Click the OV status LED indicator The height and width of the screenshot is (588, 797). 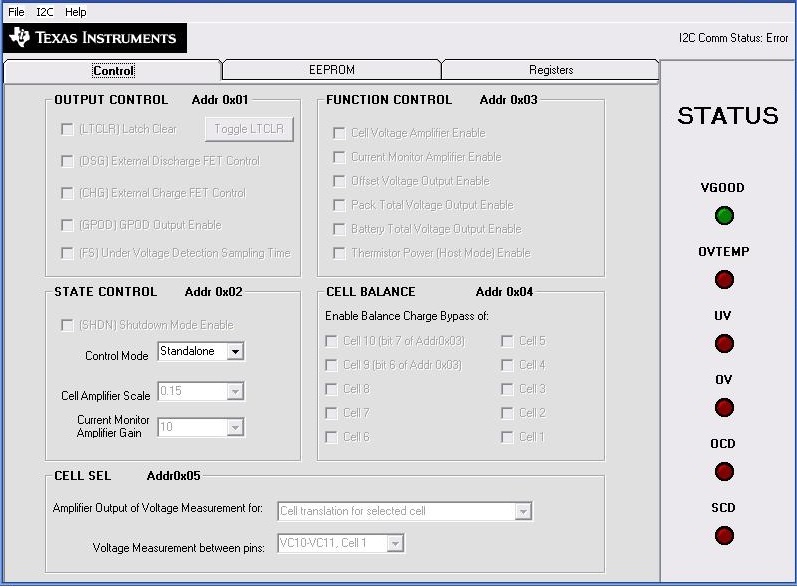pyautogui.click(x=724, y=407)
